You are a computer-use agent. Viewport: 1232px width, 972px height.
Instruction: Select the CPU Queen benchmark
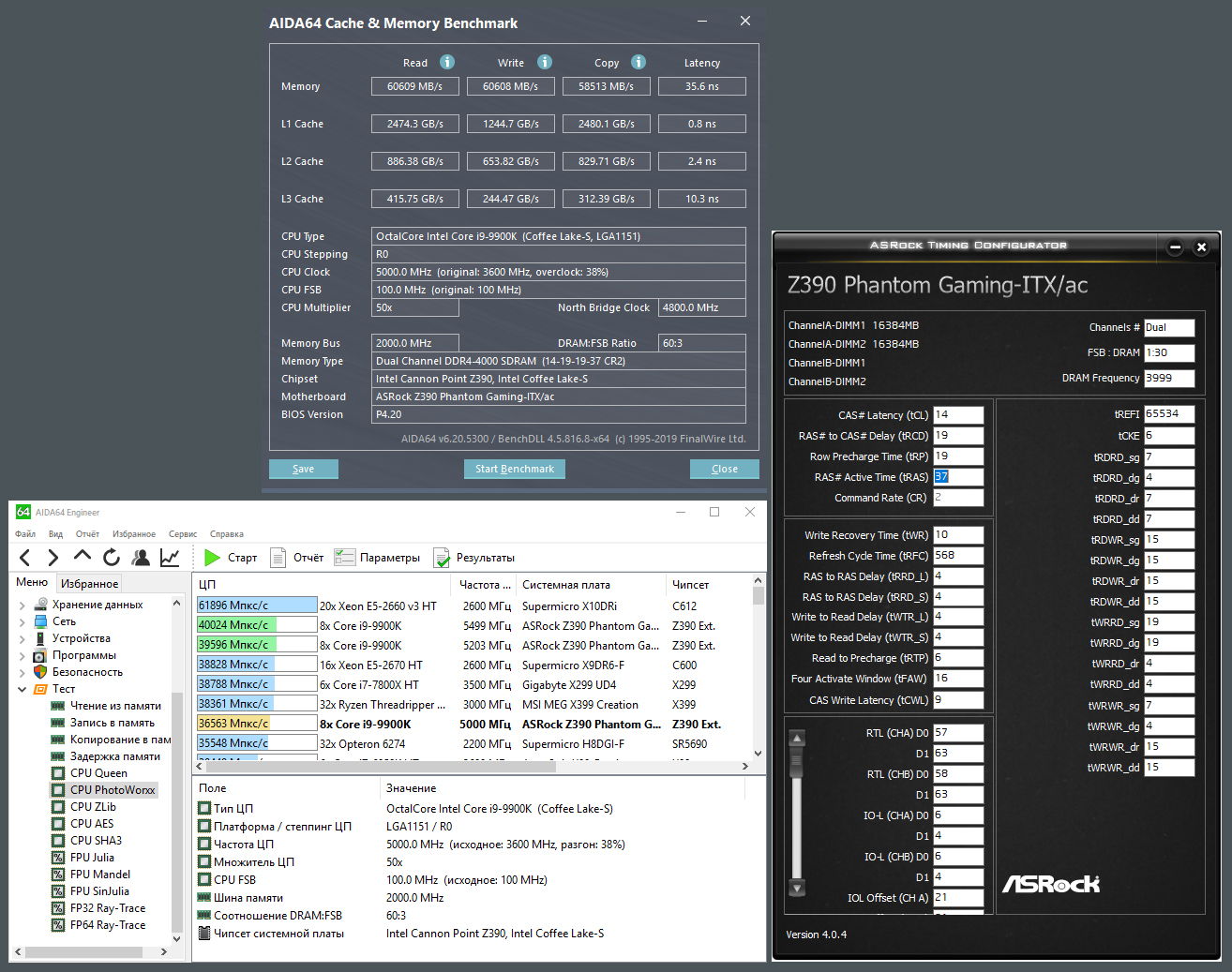click(x=90, y=773)
